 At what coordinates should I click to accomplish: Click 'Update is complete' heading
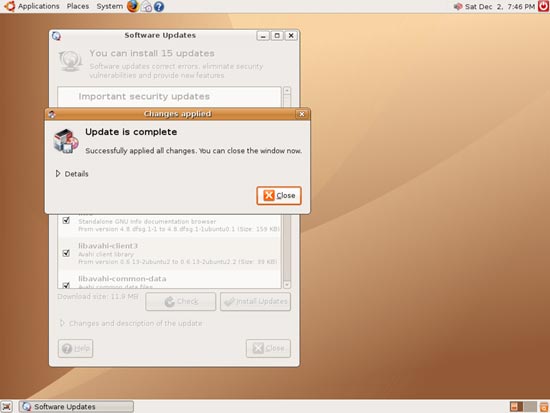(x=131, y=132)
